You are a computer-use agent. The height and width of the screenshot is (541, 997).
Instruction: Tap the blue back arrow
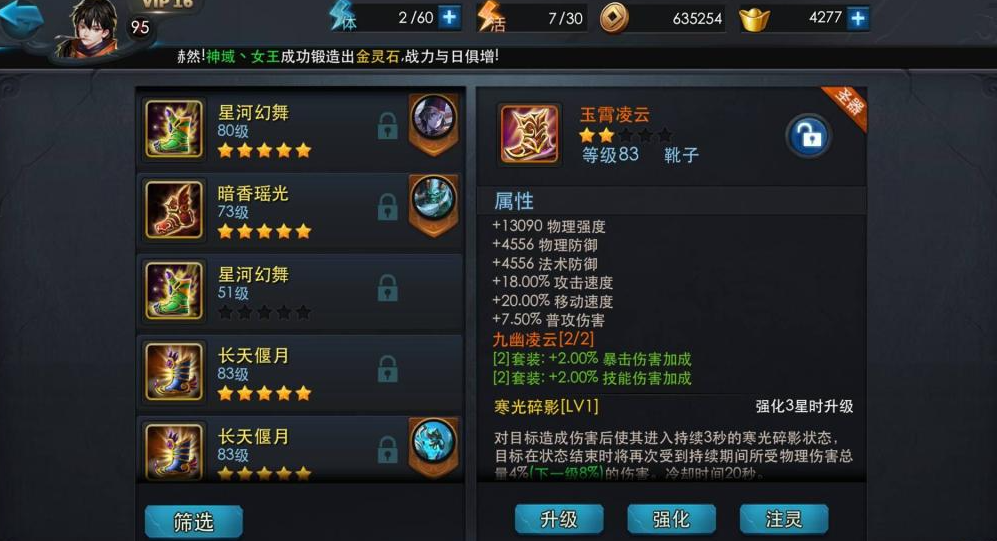[x=22, y=20]
